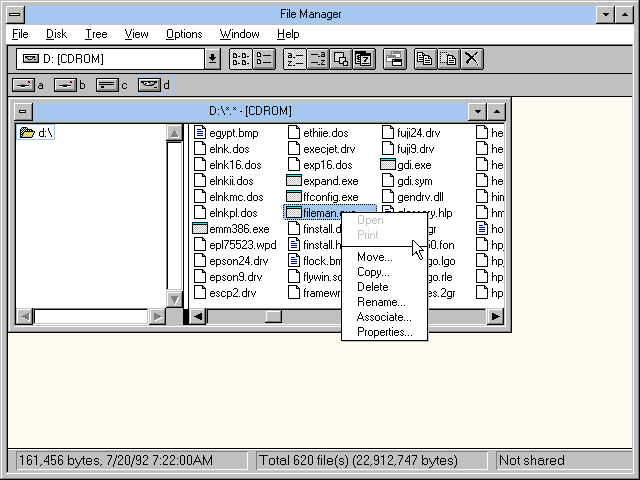Choose Properties... in the context menu
The height and width of the screenshot is (480, 640).
tap(384, 332)
